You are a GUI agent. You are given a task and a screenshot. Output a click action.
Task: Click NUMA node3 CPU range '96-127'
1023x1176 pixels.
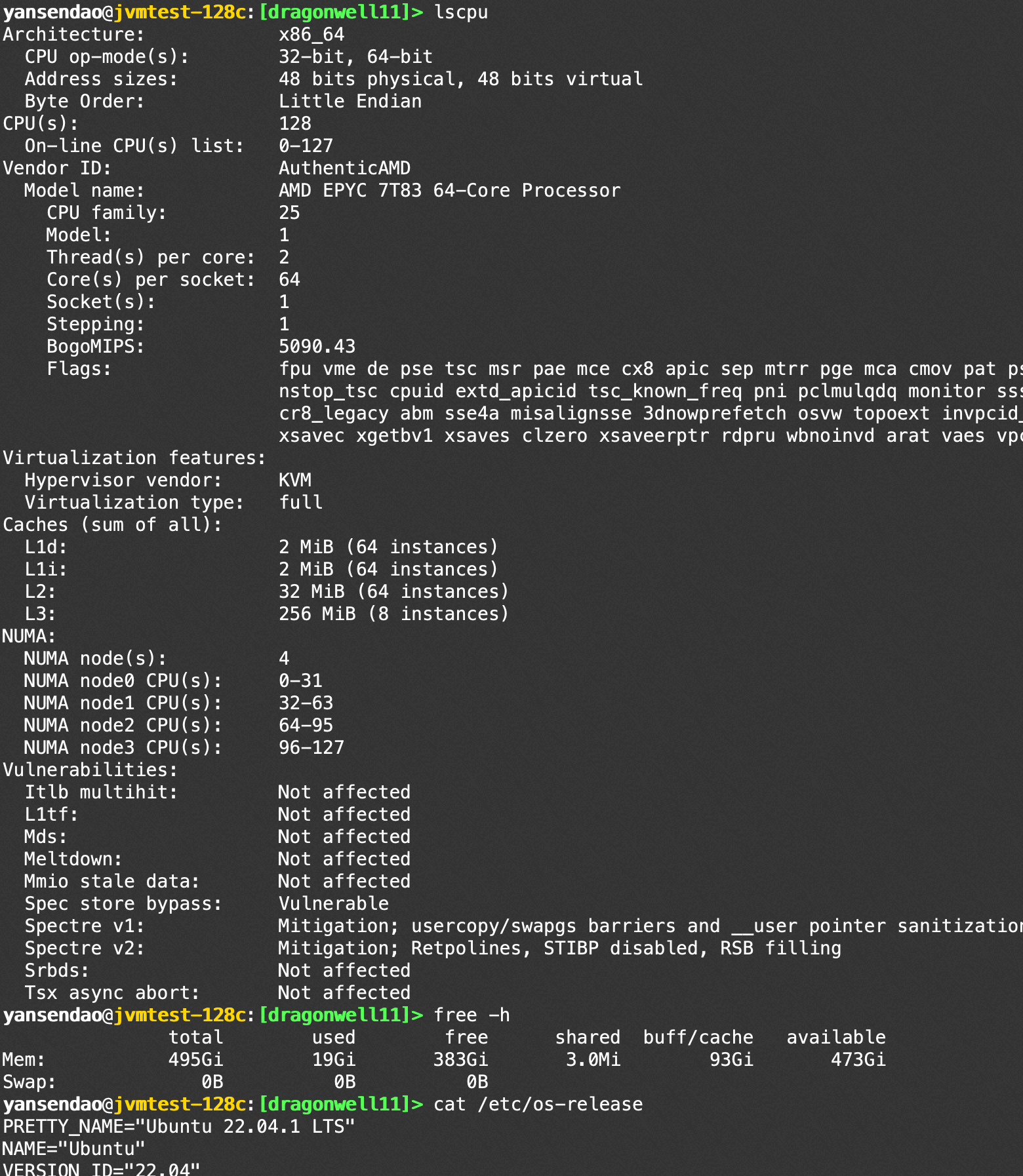311,748
